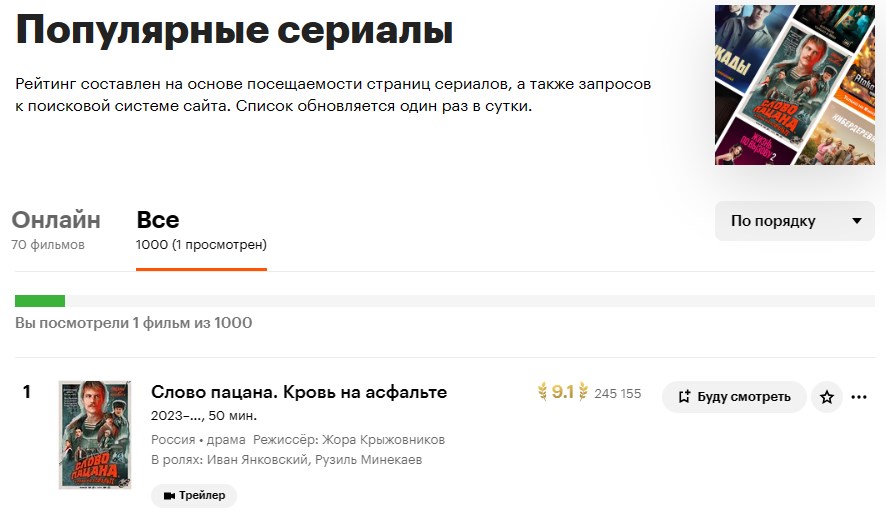This screenshot has width=886, height=519.
Task: Click the camera icon on Трейлер
Action: (169, 495)
